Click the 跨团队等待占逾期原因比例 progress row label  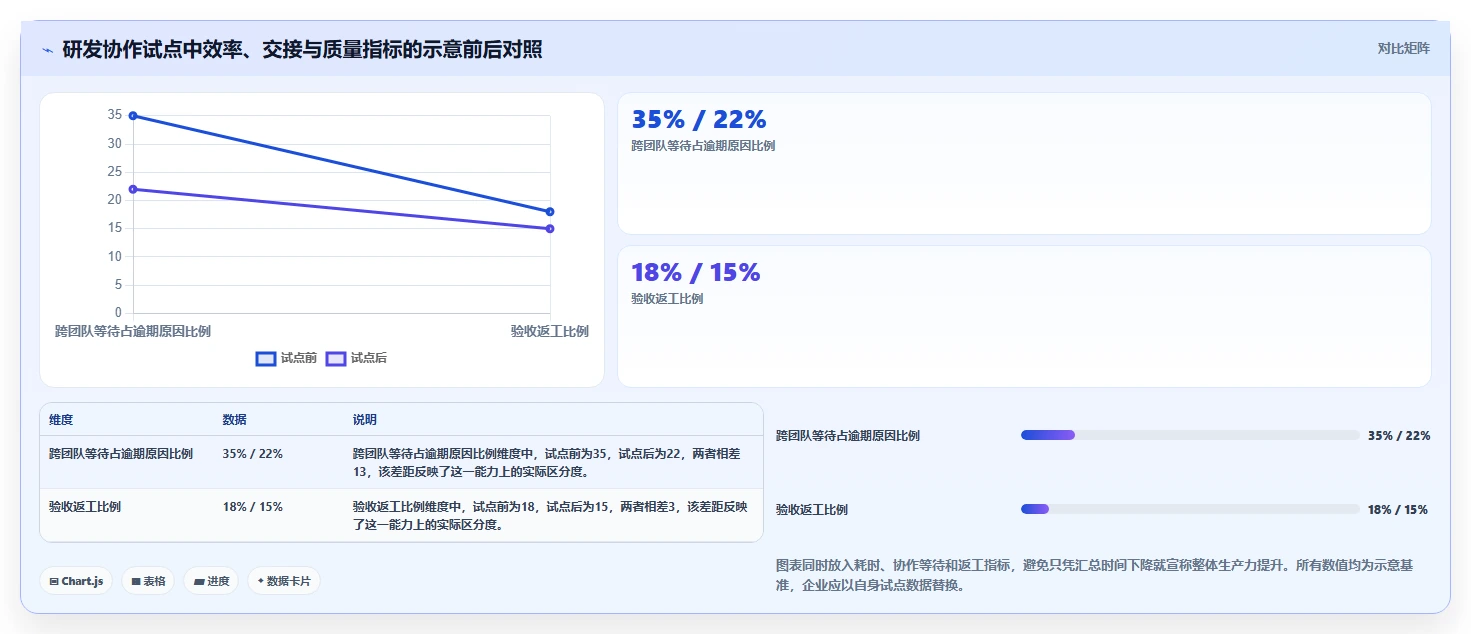click(x=848, y=436)
